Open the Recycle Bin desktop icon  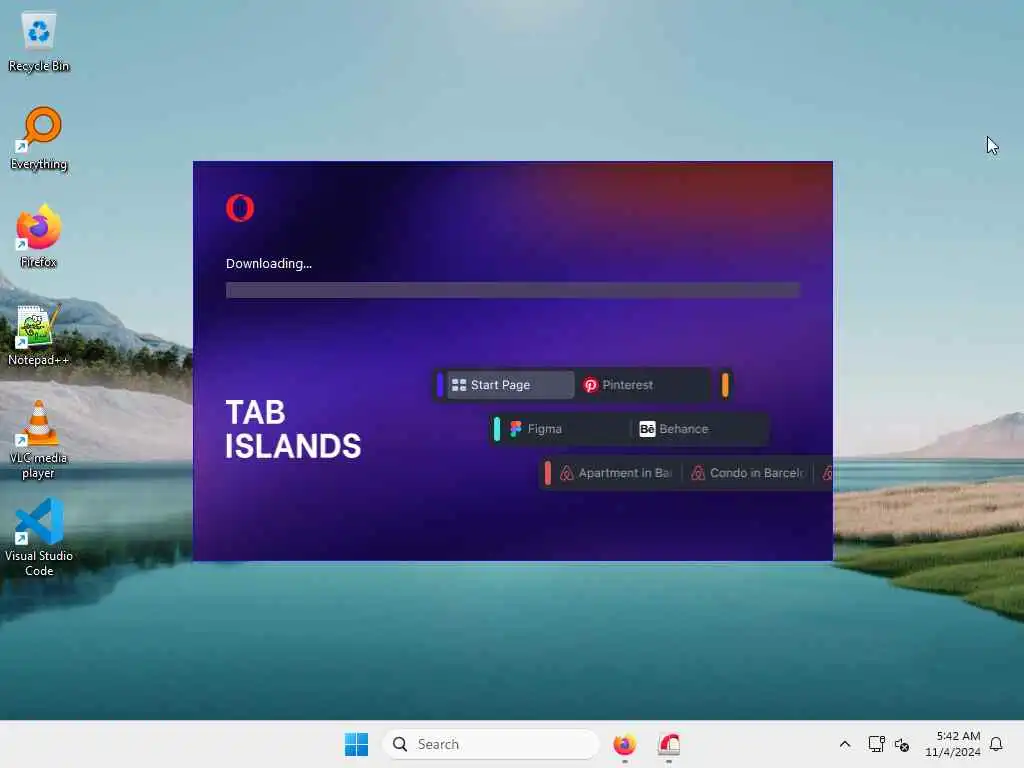point(39,42)
